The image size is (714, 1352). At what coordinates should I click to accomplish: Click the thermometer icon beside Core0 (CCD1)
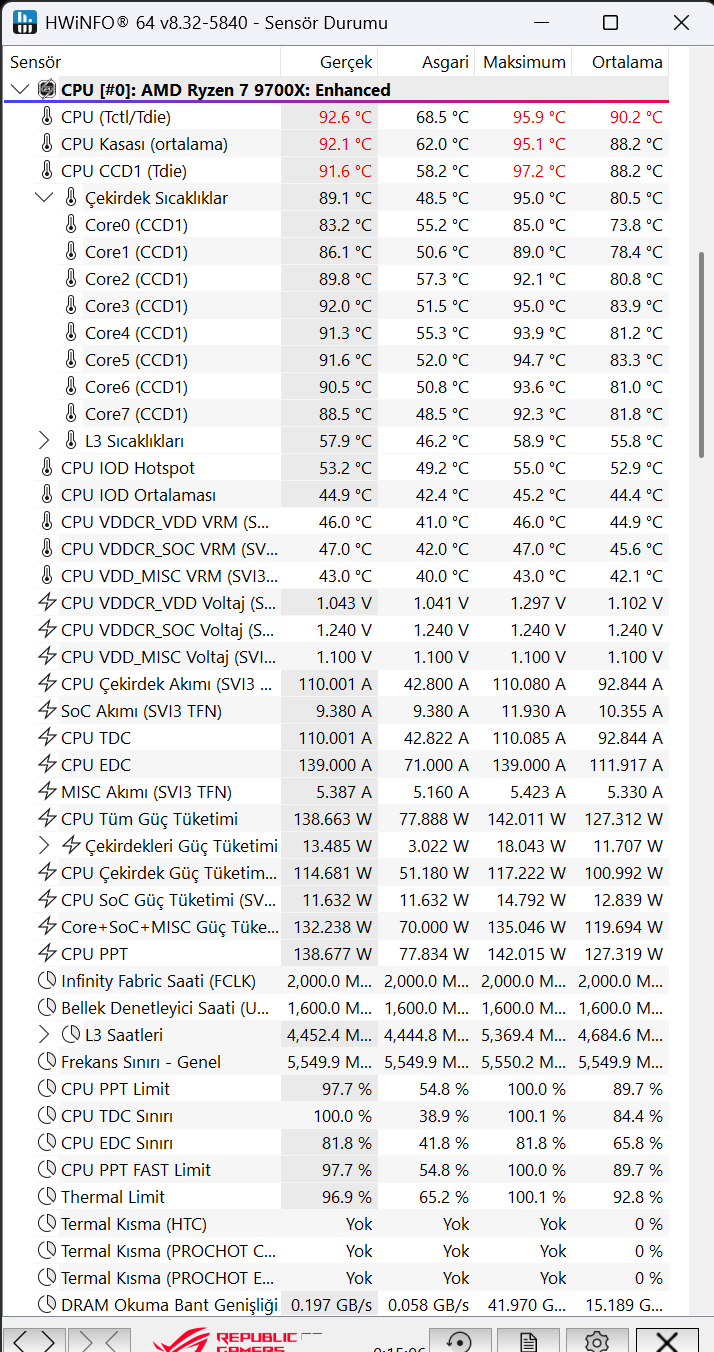(x=71, y=225)
